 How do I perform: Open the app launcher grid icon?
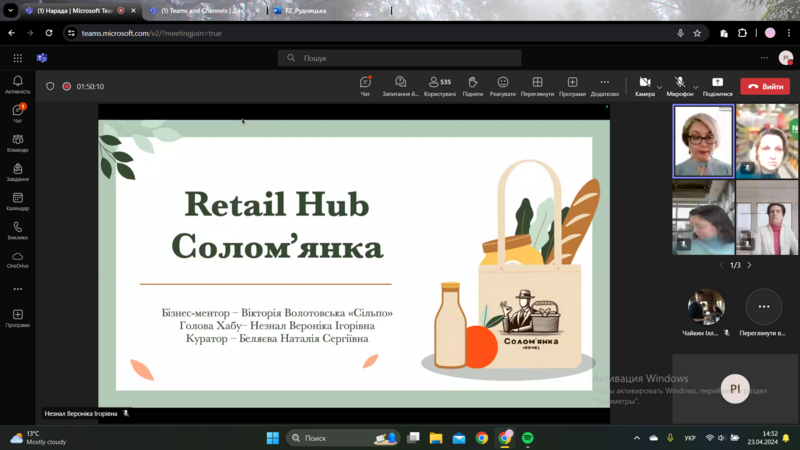pos(17,58)
